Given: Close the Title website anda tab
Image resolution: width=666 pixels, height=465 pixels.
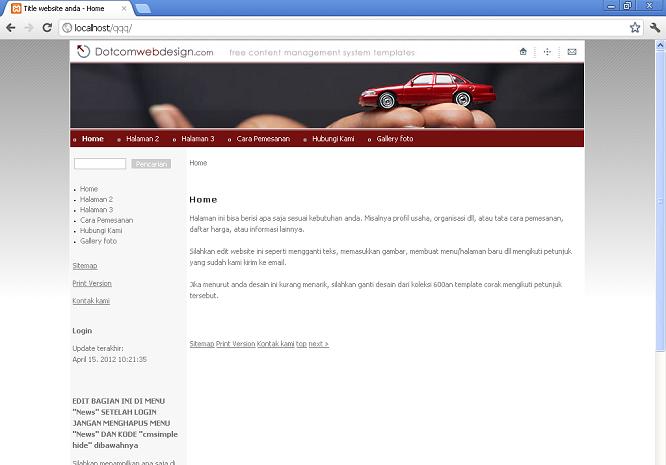Looking at the screenshot, I should [124, 8].
